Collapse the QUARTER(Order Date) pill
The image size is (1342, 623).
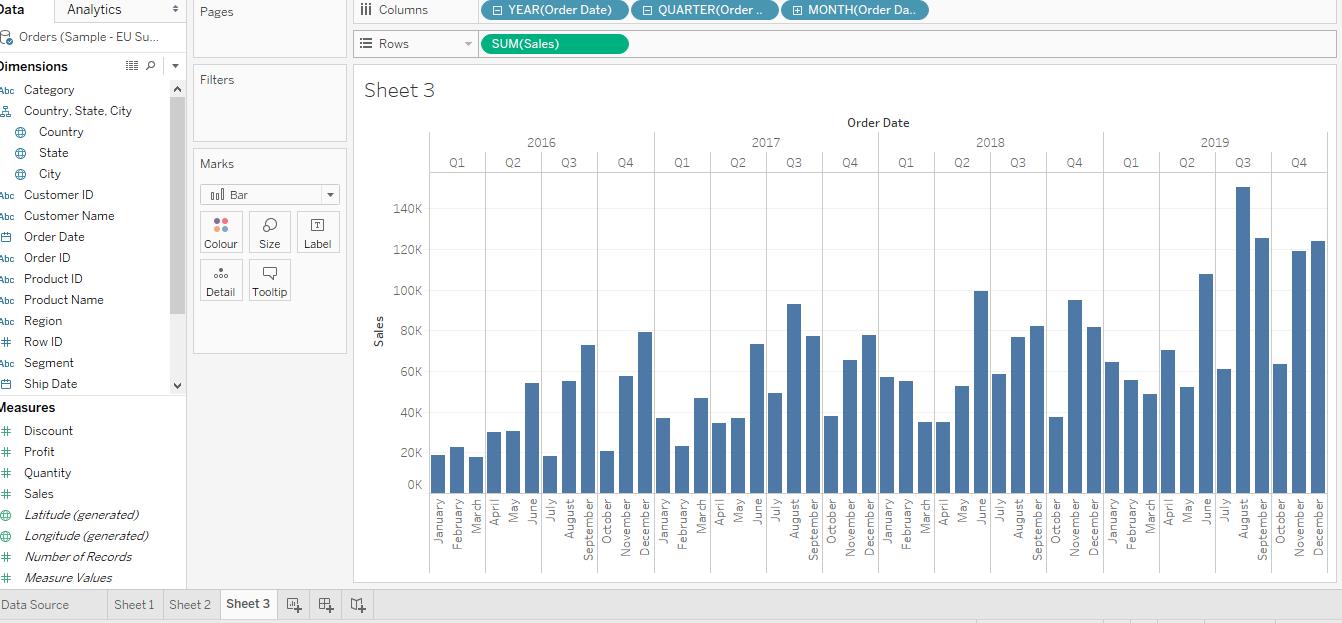pos(647,10)
